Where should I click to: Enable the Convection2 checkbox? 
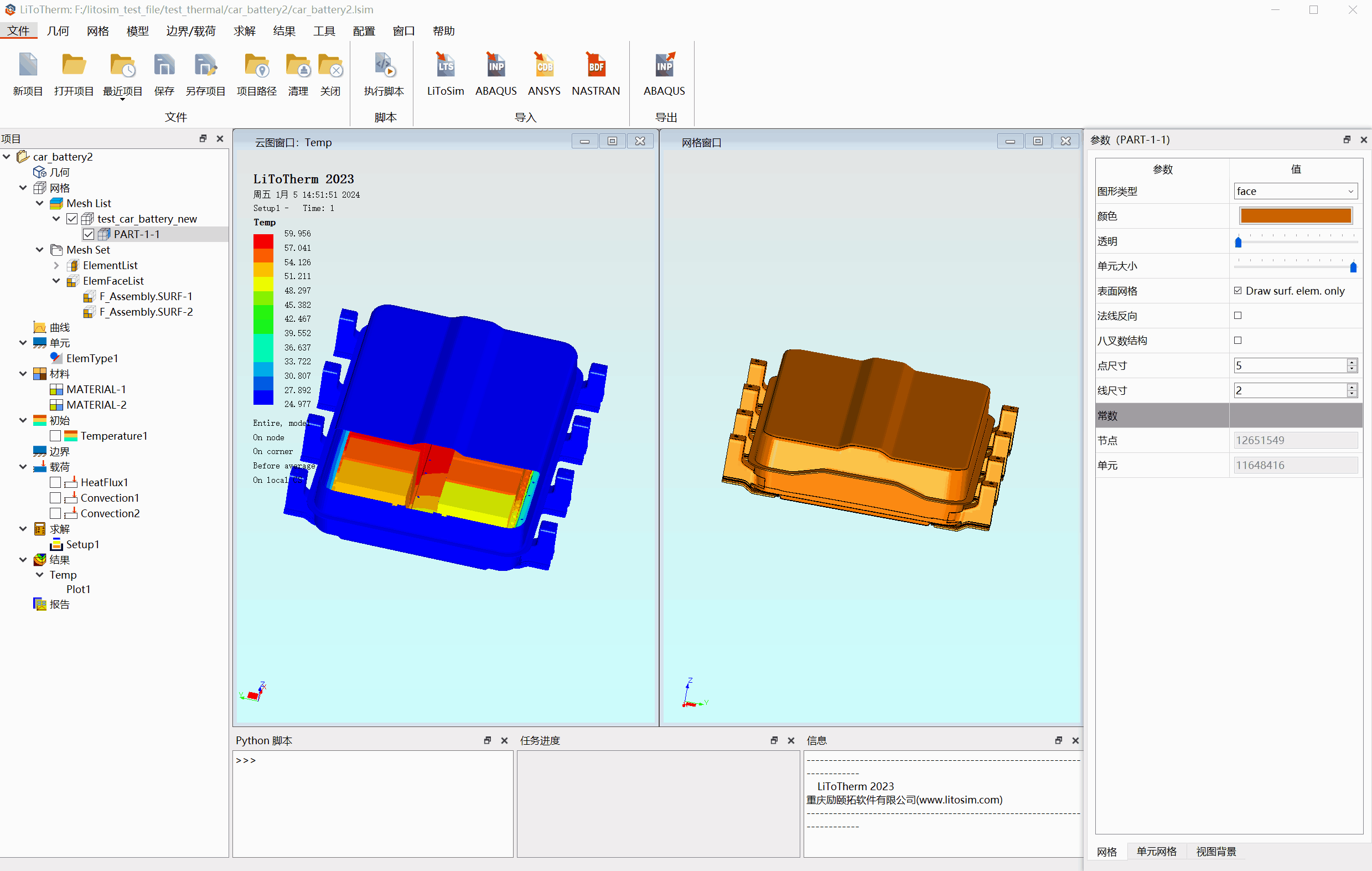click(55, 513)
